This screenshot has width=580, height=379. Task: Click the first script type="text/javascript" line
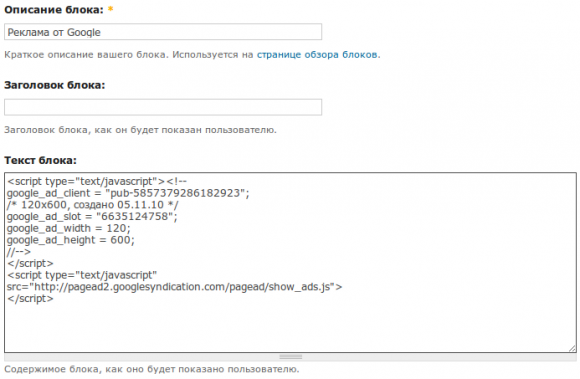click(97, 182)
